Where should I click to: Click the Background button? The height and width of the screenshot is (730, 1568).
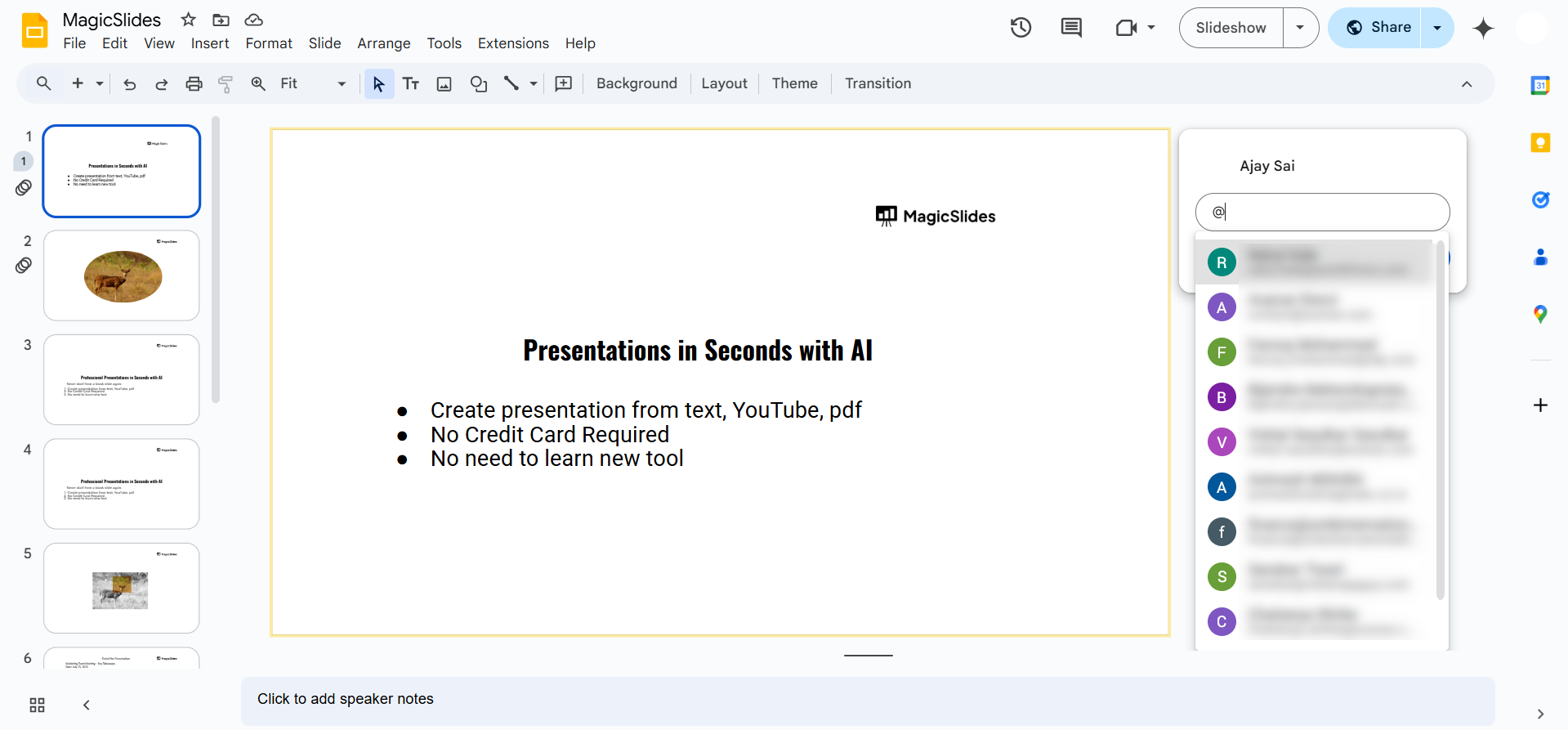tap(637, 83)
